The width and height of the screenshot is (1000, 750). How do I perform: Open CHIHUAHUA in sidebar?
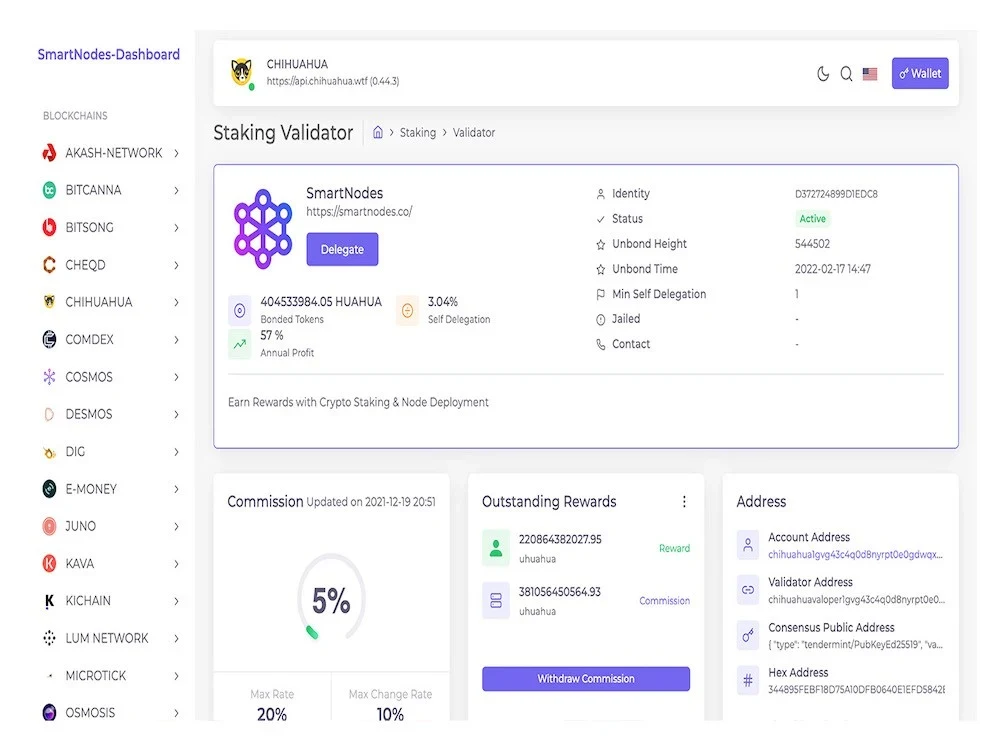(x=111, y=302)
